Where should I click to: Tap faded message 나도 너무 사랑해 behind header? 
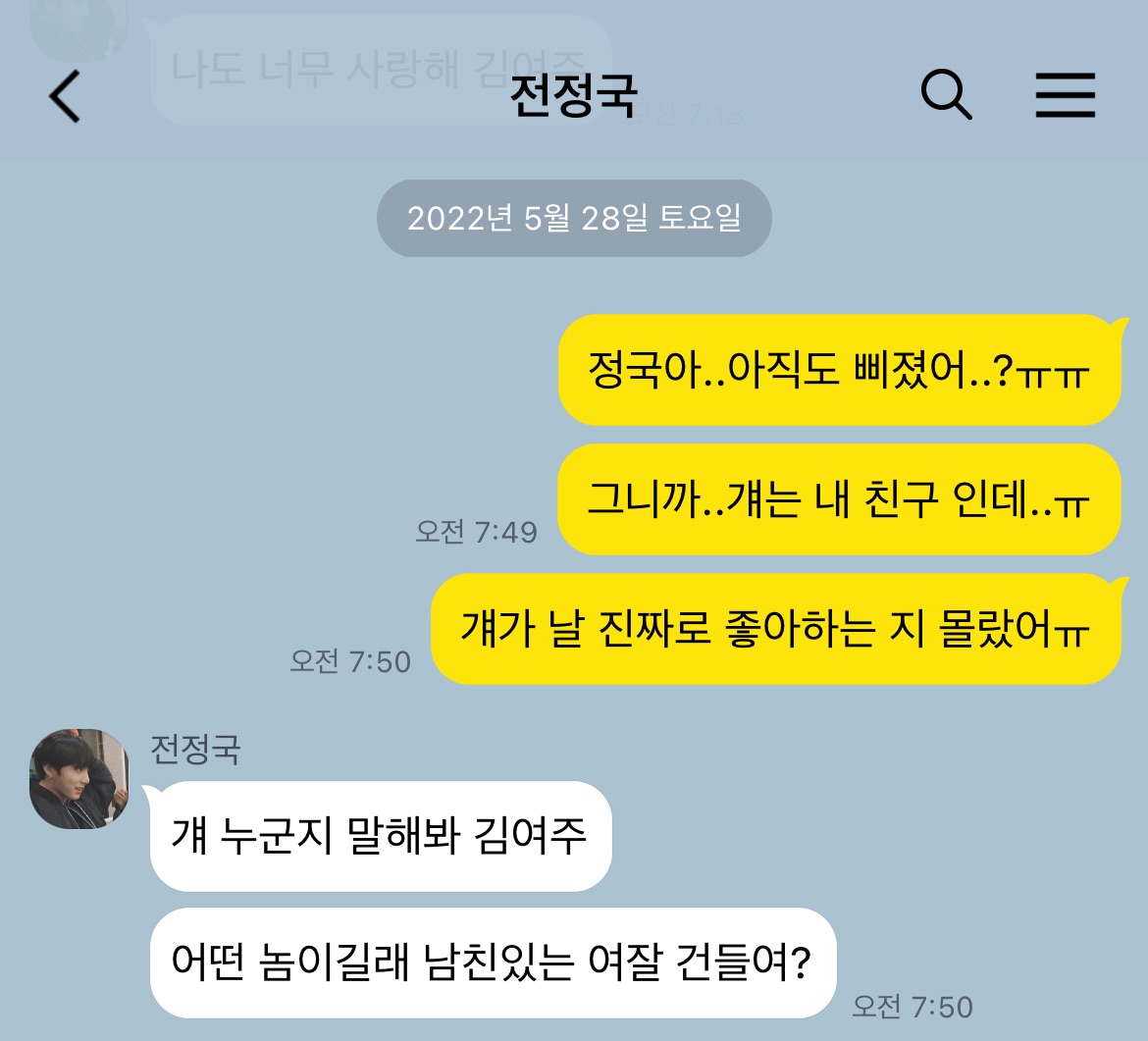(x=380, y=70)
